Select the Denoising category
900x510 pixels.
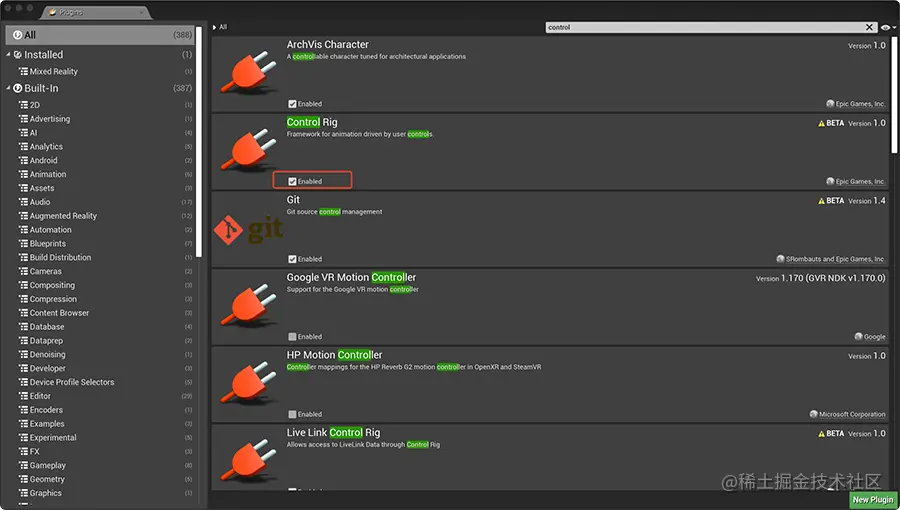pyautogui.click(x=47, y=355)
